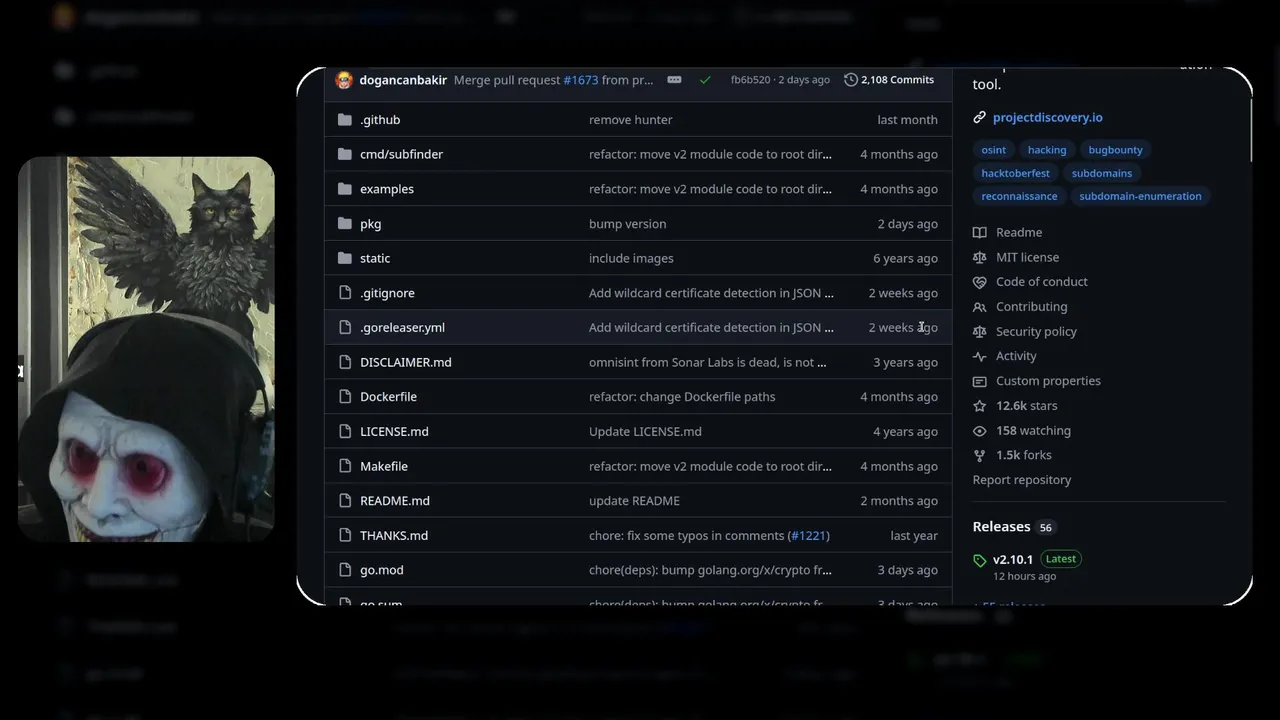Open the .github folder
1280x720 pixels.
pyautogui.click(x=380, y=120)
